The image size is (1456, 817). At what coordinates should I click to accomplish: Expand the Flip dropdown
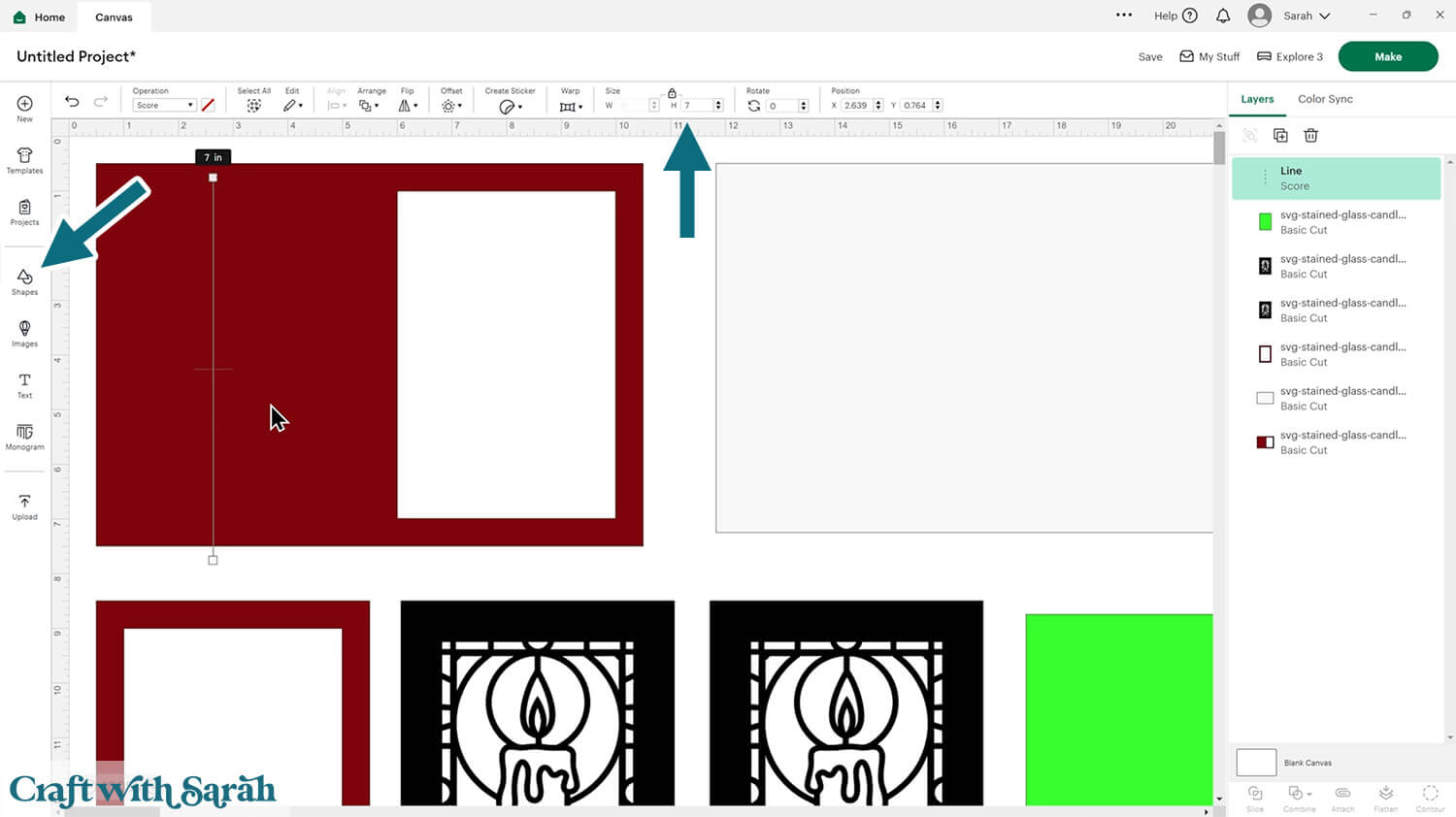[x=409, y=106]
